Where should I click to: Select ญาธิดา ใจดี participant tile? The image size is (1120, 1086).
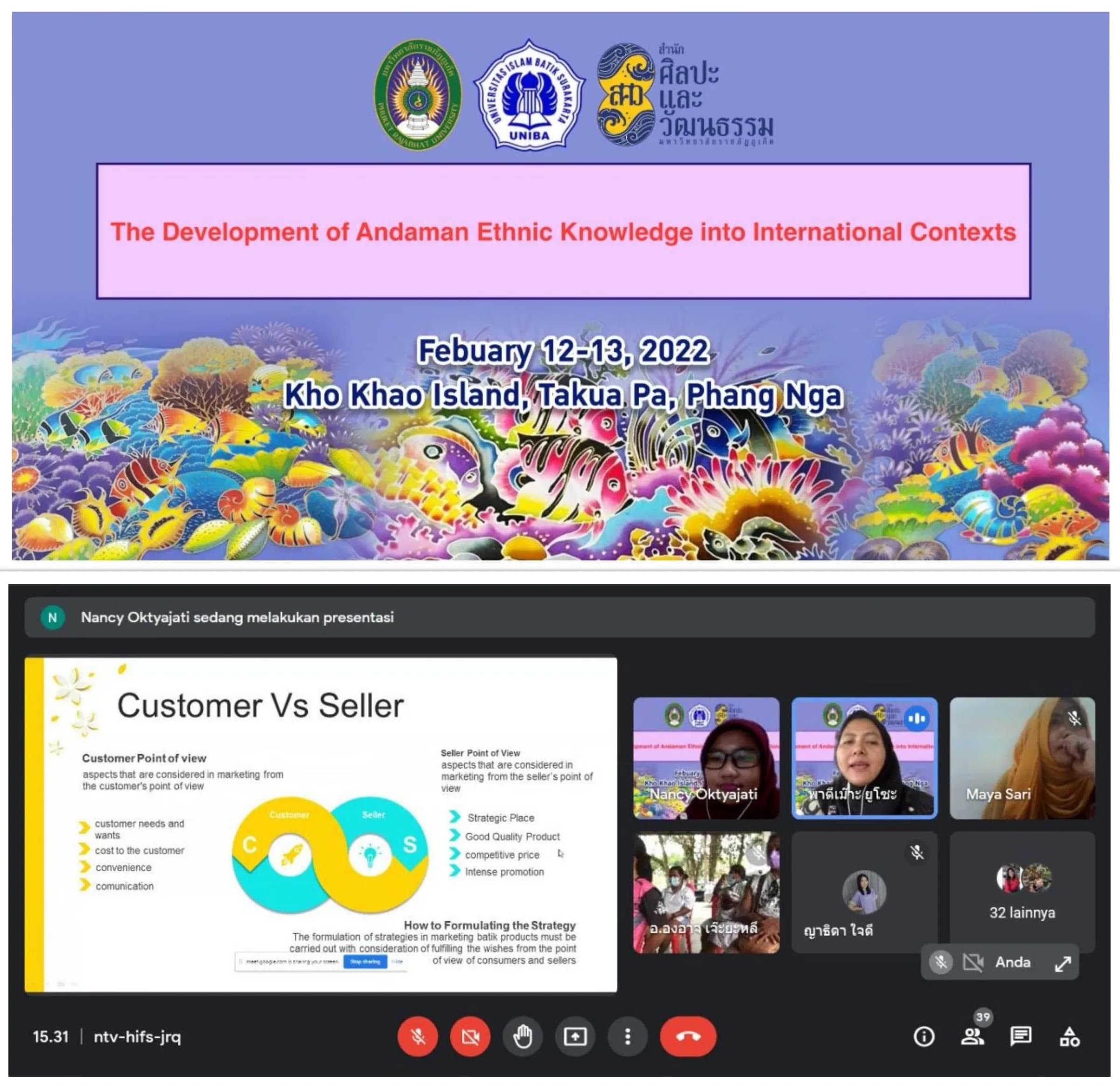pos(865,892)
